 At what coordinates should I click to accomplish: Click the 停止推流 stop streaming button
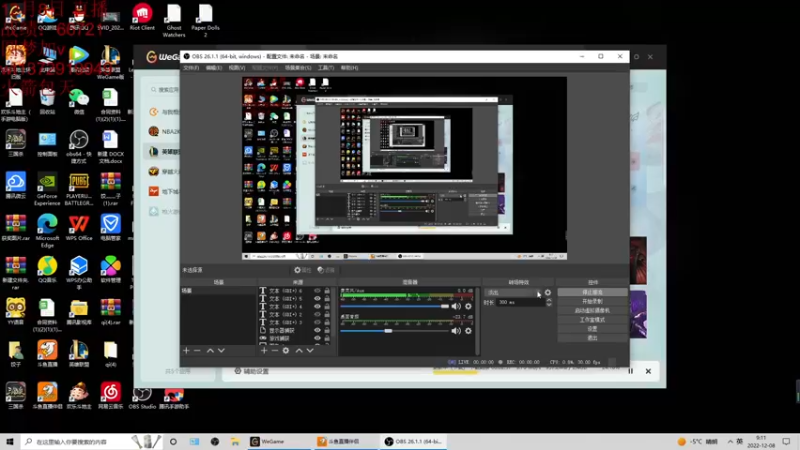(x=592, y=292)
